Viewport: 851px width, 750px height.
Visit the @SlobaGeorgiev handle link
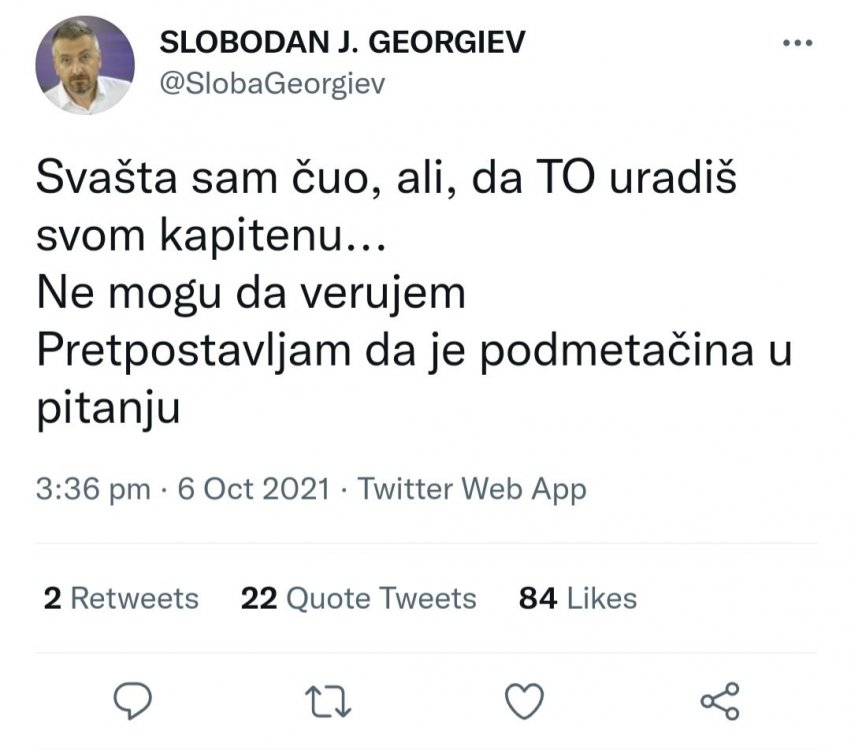271,84
